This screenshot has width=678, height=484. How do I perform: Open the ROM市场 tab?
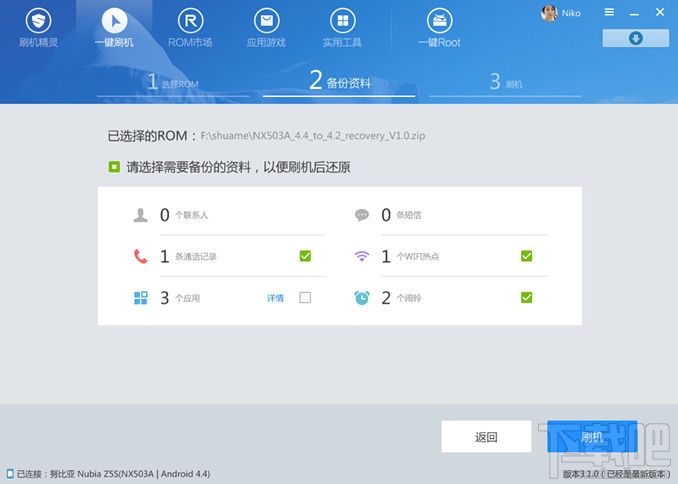[190, 28]
